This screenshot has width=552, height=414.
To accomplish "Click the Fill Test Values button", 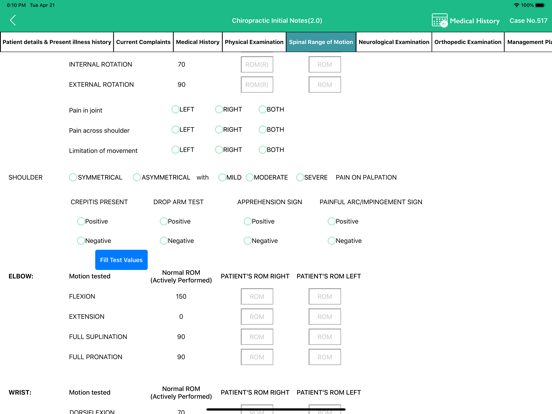I will 121,260.
